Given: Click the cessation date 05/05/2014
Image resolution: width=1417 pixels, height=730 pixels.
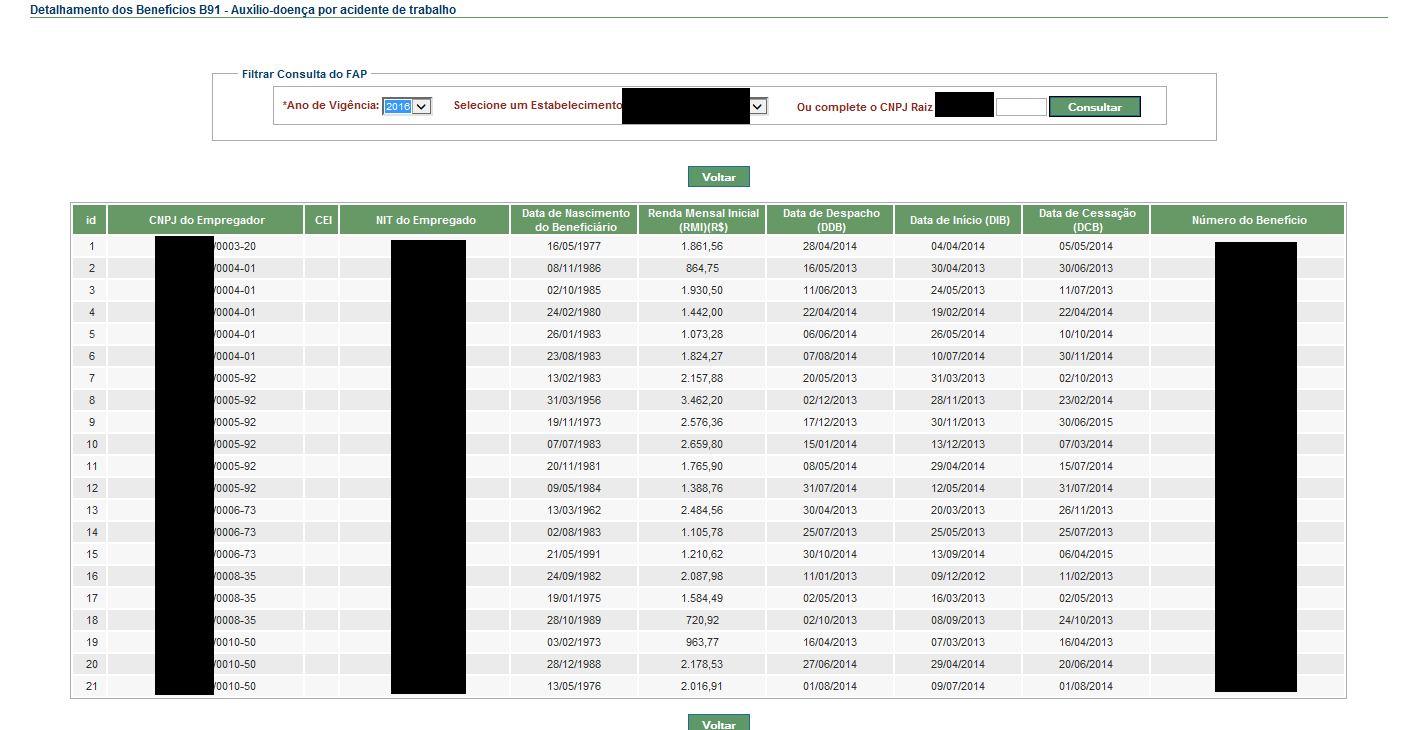Looking at the screenshot, I should point(1086,246).
